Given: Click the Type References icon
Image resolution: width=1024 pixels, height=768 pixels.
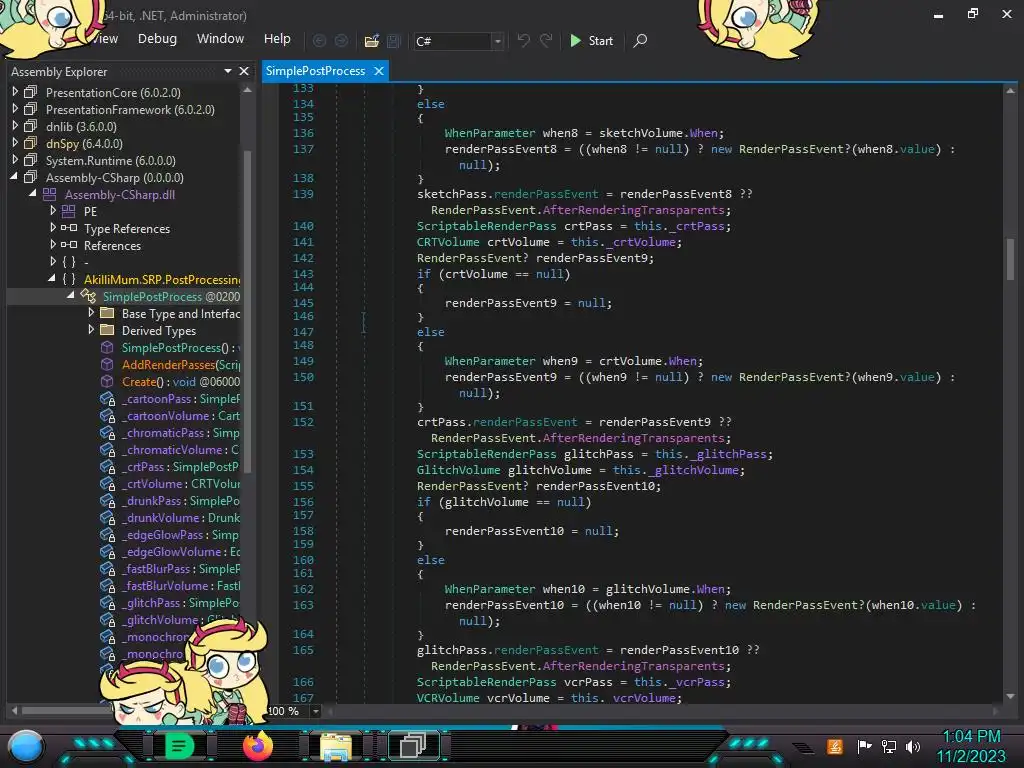Looking at the screenshot, I should 69,228.
